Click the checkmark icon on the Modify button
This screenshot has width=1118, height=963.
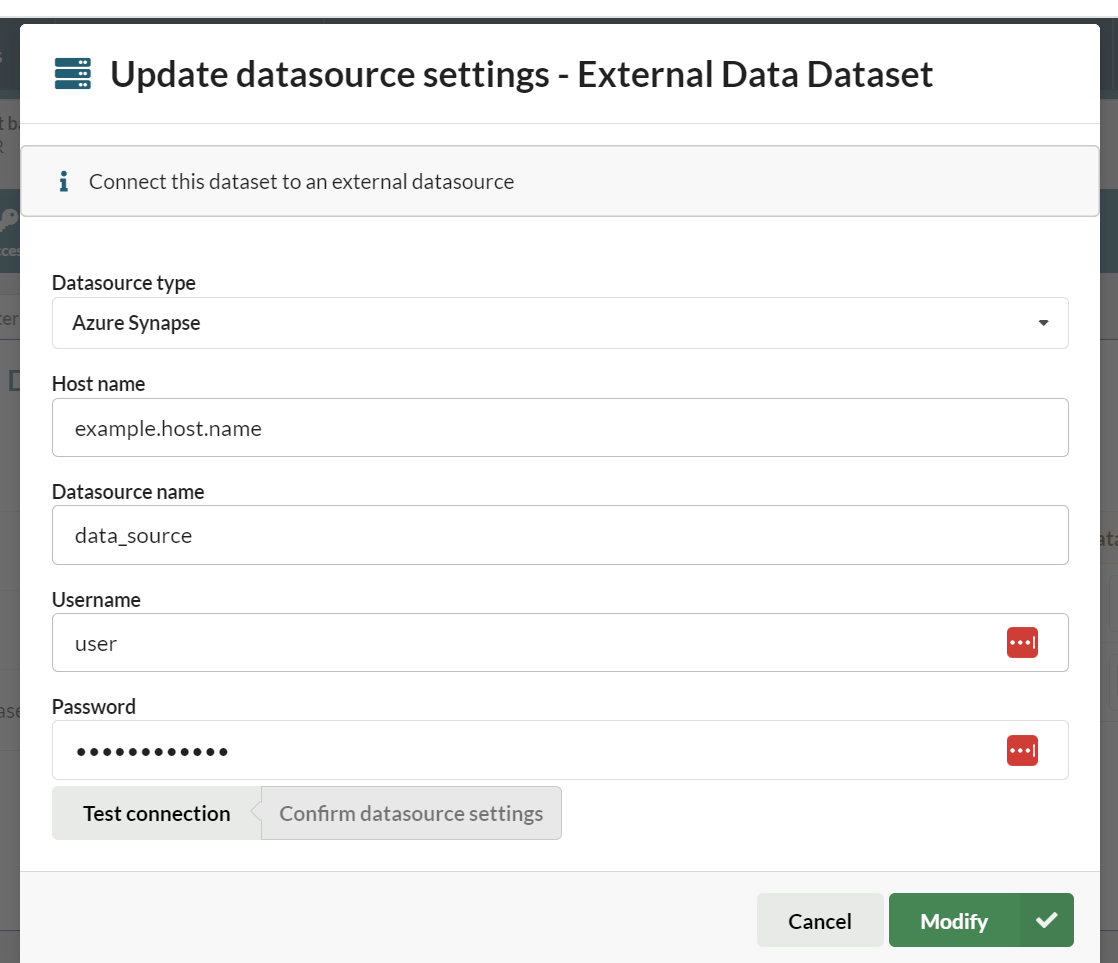pos(1046,920)
